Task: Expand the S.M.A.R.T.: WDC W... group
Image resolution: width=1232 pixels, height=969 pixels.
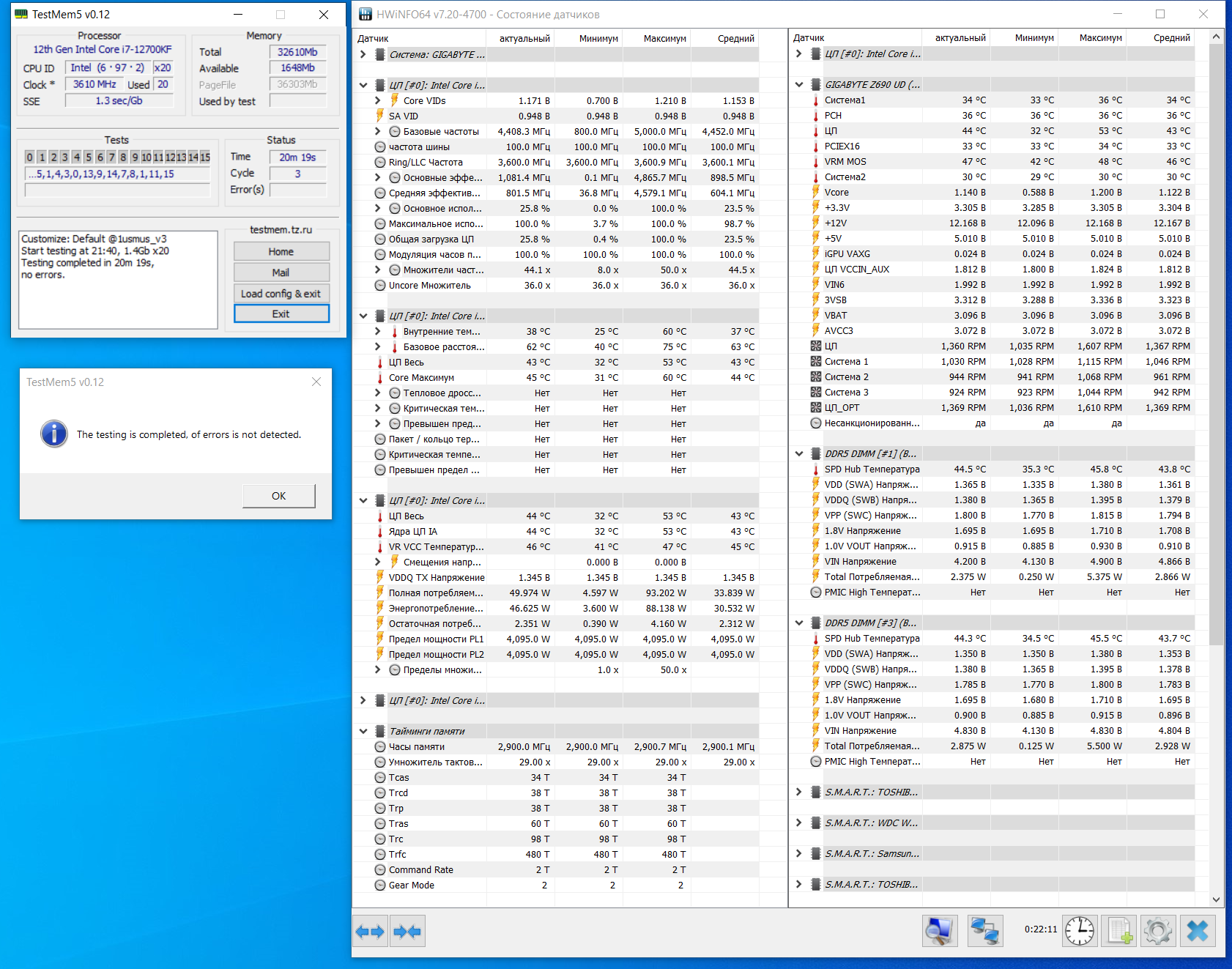Action: coord(798,823)
